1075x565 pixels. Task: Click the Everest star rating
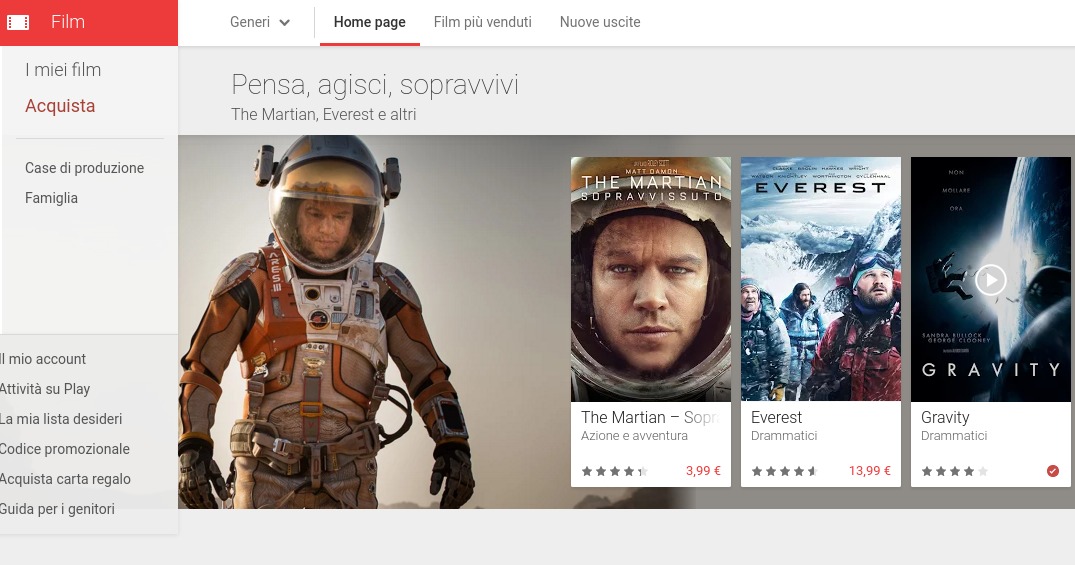coord(785,472)
